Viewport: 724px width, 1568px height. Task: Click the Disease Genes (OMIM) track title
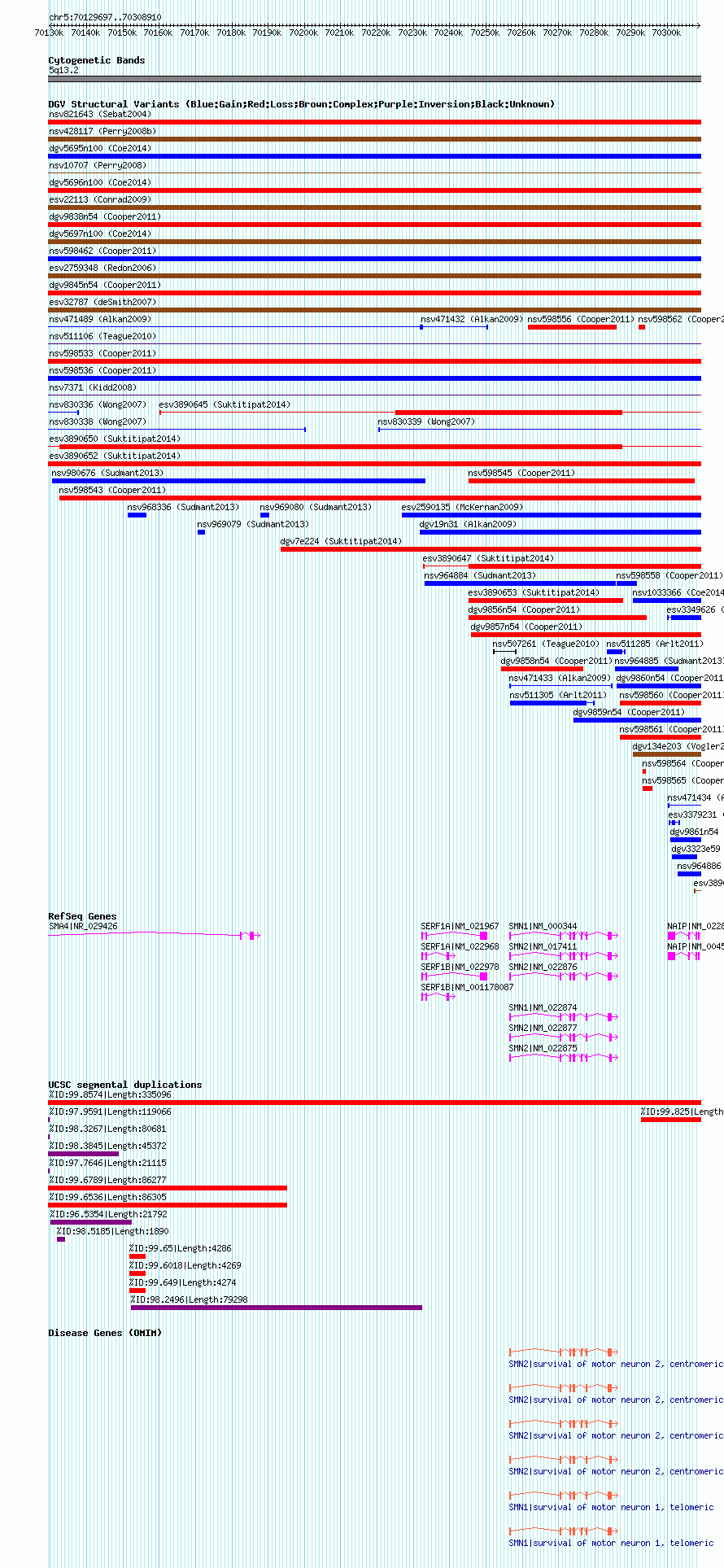pos(105,1333)
